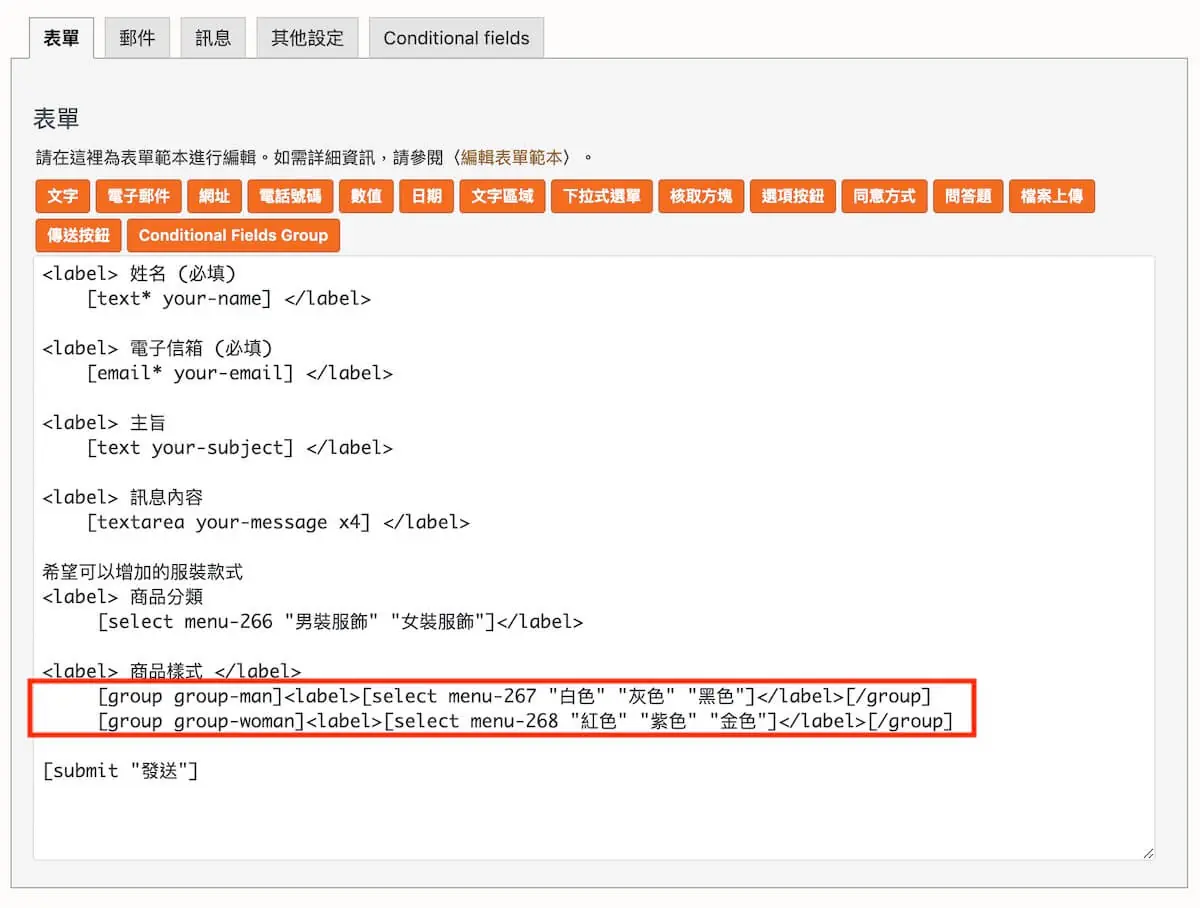Insert a 同意方式 tag
Image resolution: width=1200 pixels, height=908 pixels.
coord(884,196)
